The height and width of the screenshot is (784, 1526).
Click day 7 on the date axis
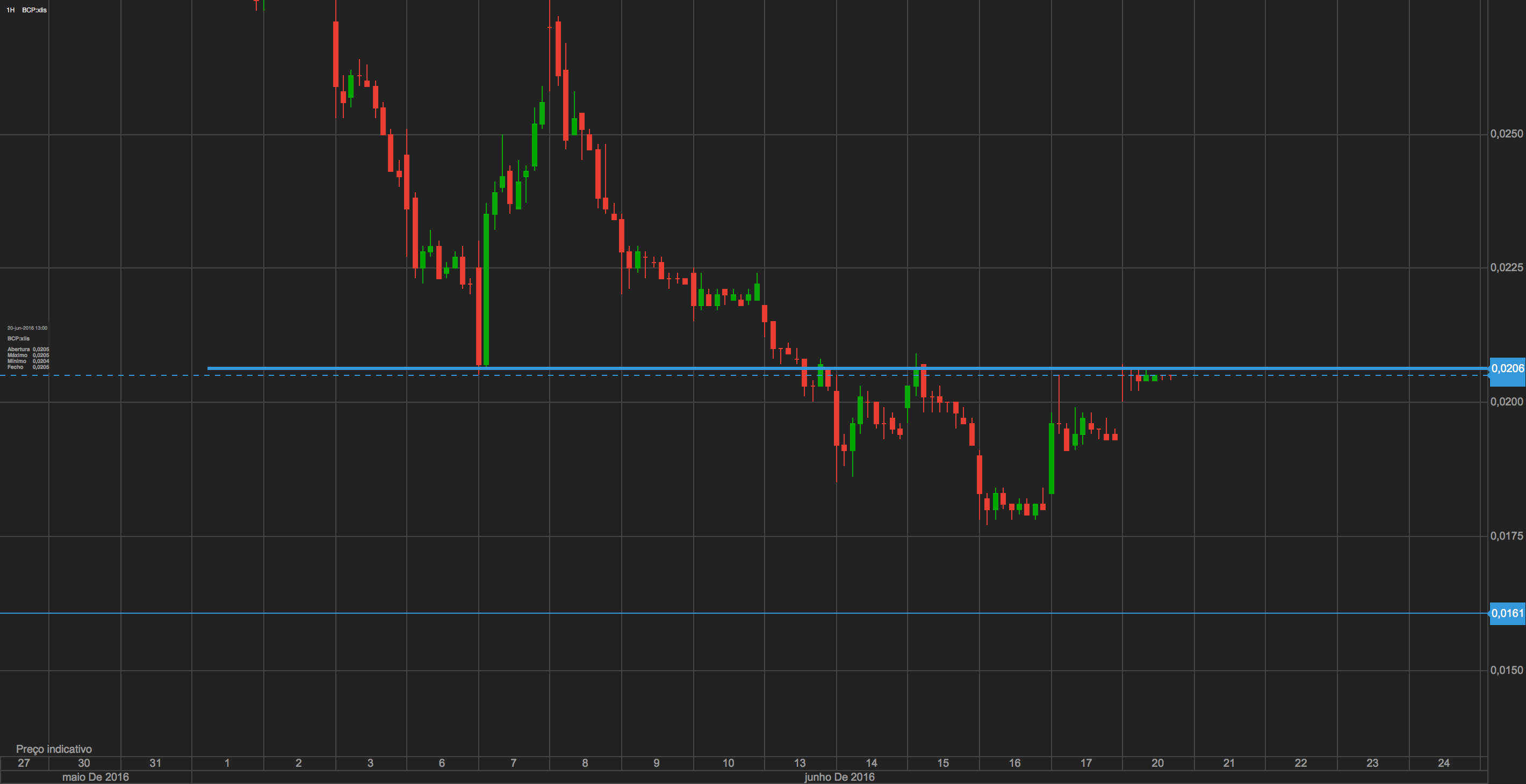[513, 763]
